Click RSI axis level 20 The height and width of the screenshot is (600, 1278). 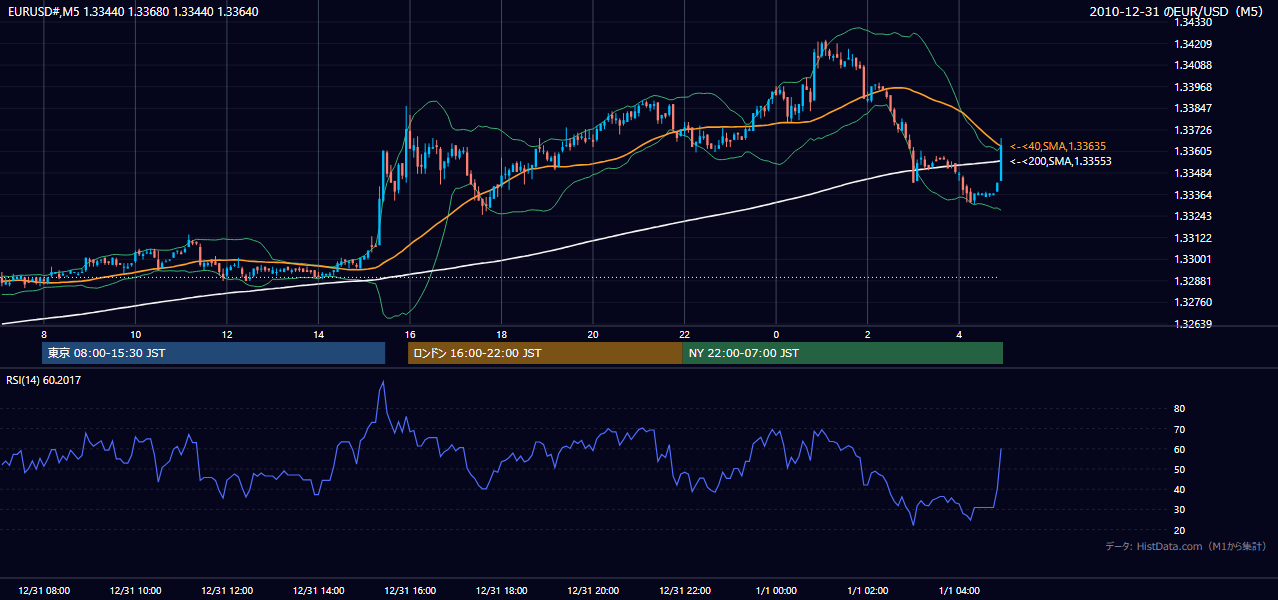click(1179, 530)
